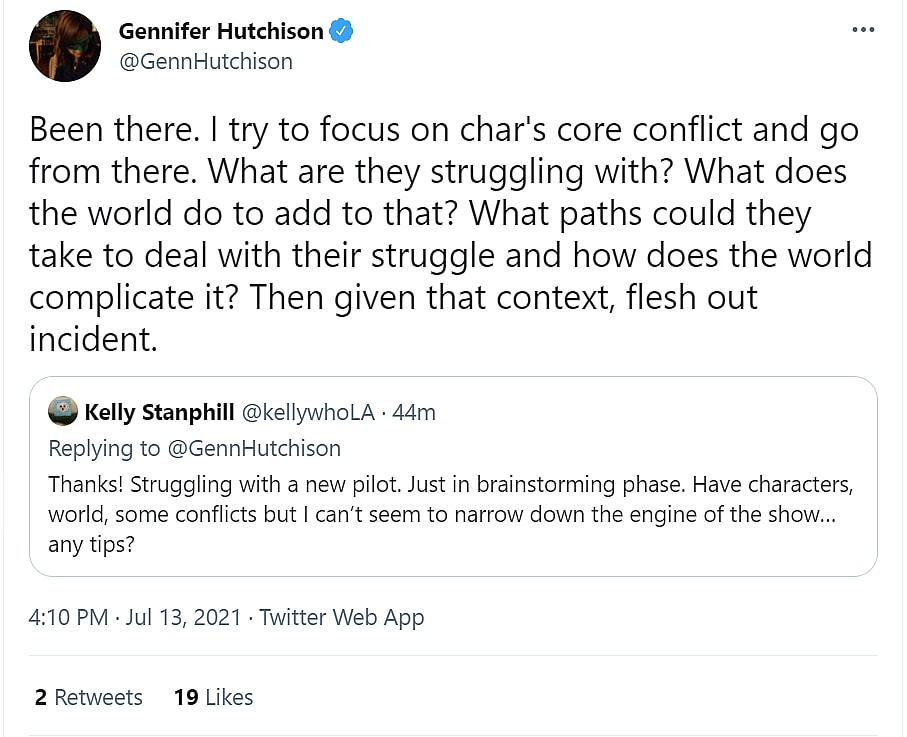Click the 44m timestamp on the quoted tweet

[414, 412]
